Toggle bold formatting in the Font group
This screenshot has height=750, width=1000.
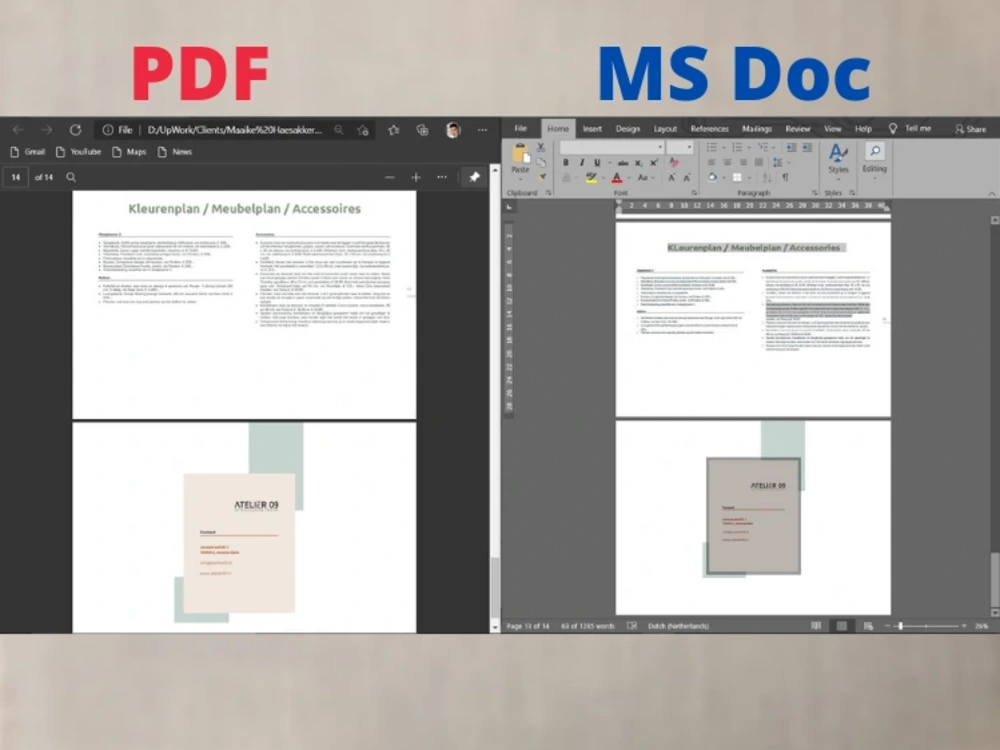click(566, 162)
